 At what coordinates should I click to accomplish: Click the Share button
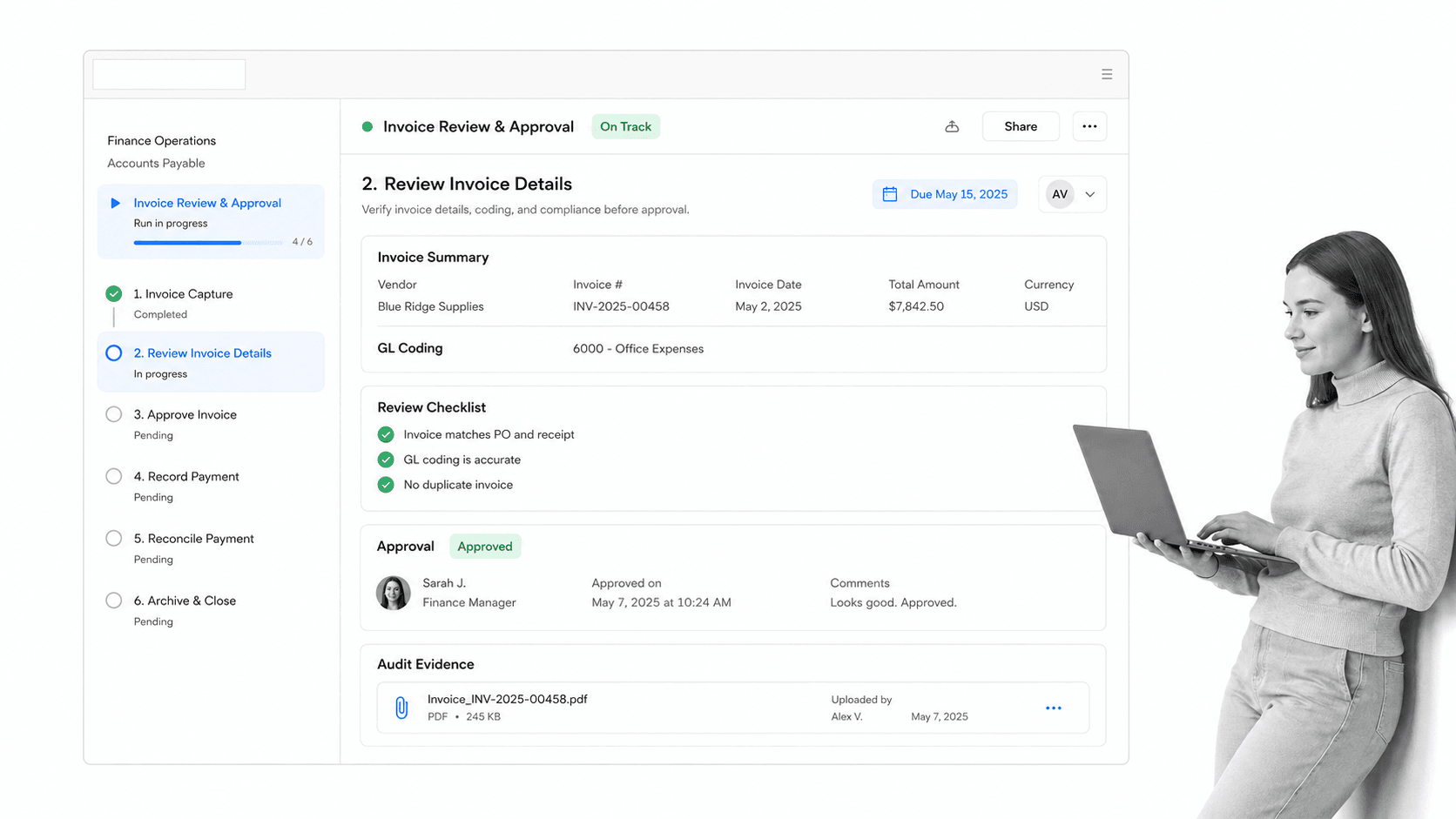pos(1021,126)
